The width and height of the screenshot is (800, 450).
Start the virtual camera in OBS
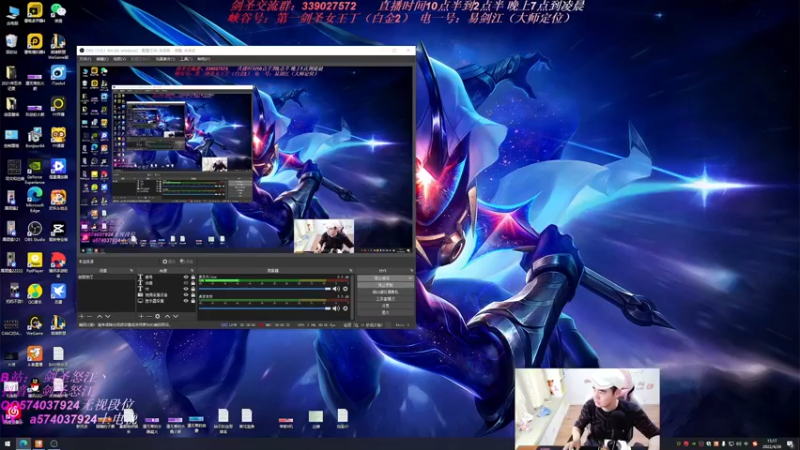tap(385, 292)
